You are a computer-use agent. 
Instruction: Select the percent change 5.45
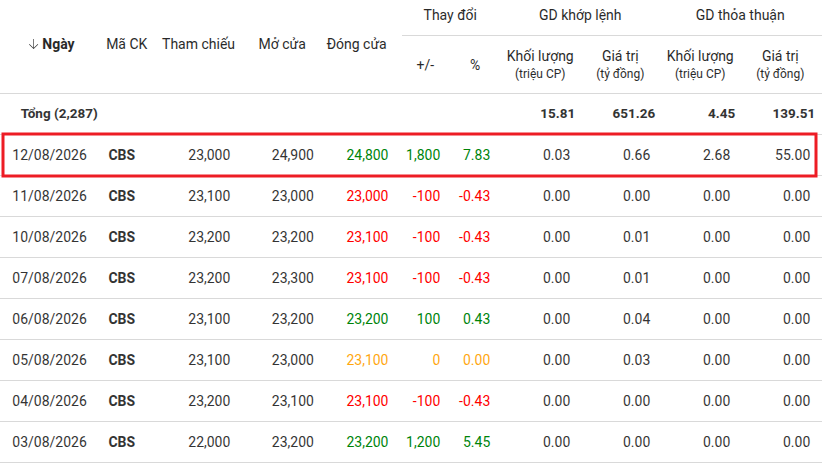[x=477, y=442]
